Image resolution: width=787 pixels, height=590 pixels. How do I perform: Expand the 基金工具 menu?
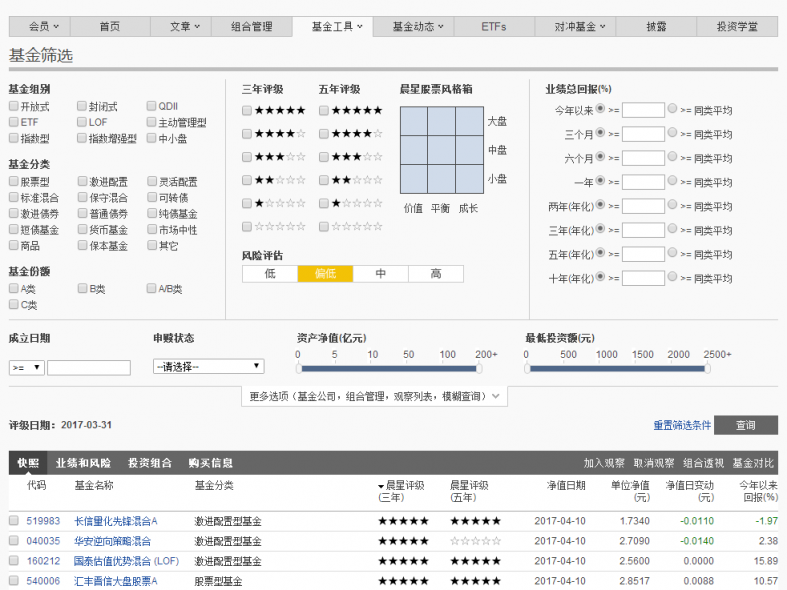point(333,27)
